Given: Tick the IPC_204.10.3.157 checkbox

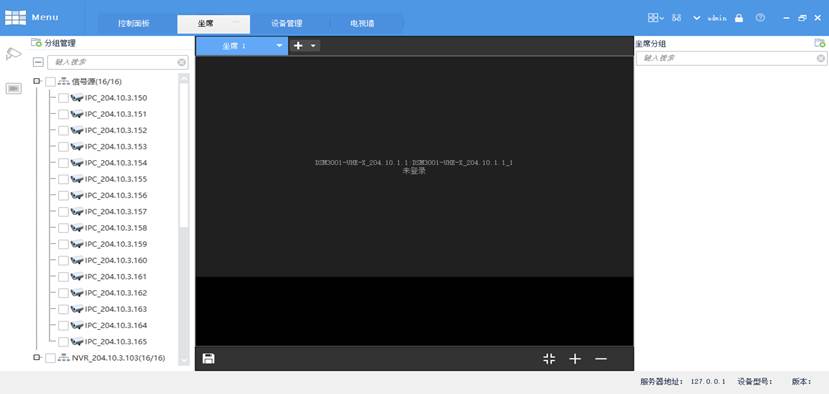Looking at the screenshot, I should pyautogui.click(x=63, y=212).
